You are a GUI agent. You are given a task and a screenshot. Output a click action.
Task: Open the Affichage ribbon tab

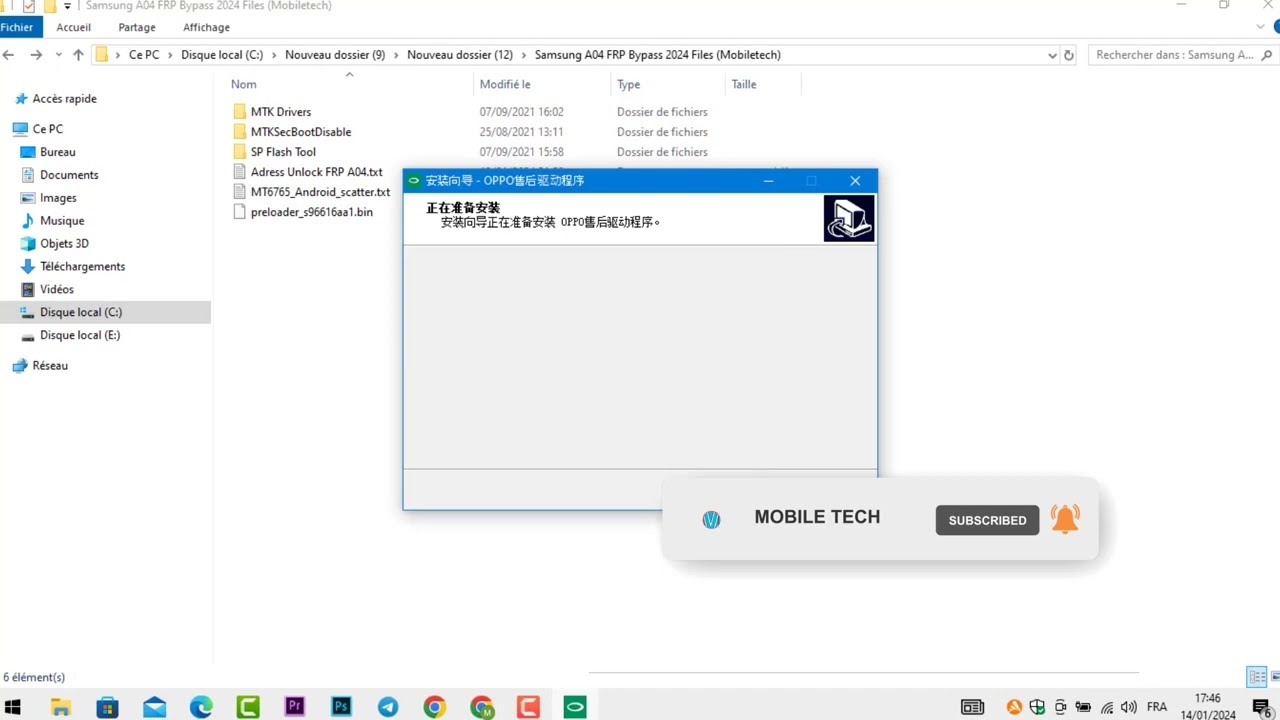pyautogui.click(x=206, y=27)
